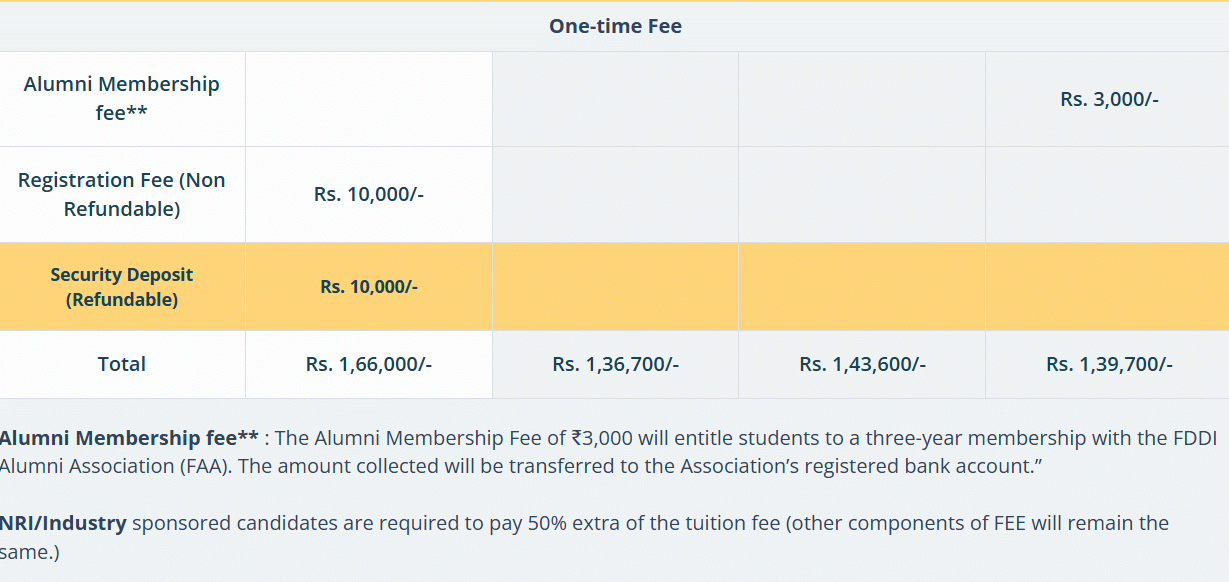Select the Alumni Membership fee** row label
Viewport: 1229px width, 582px height.
[122, 98]
